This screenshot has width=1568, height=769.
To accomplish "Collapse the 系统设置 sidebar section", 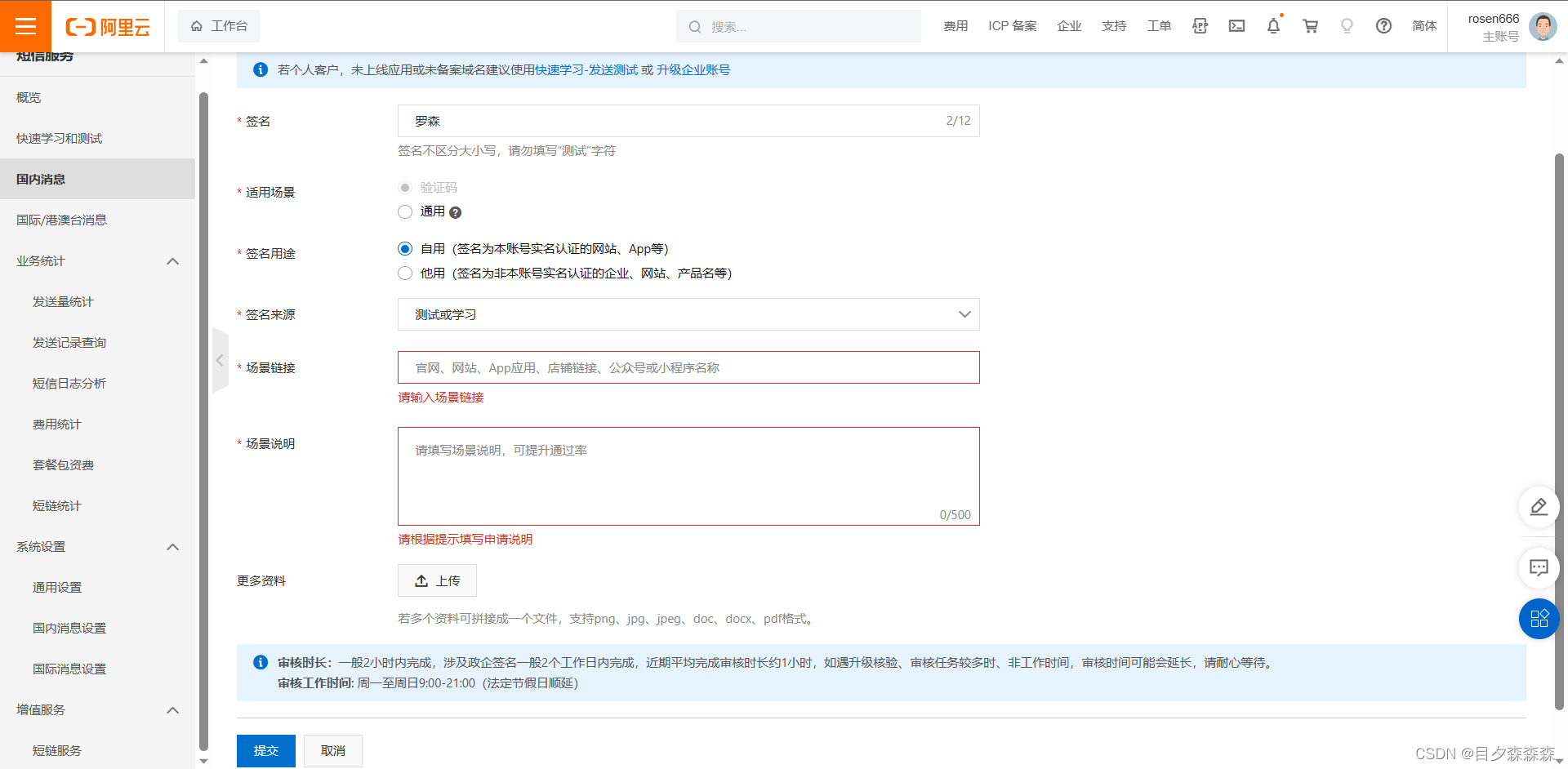I will coord(172,547).
